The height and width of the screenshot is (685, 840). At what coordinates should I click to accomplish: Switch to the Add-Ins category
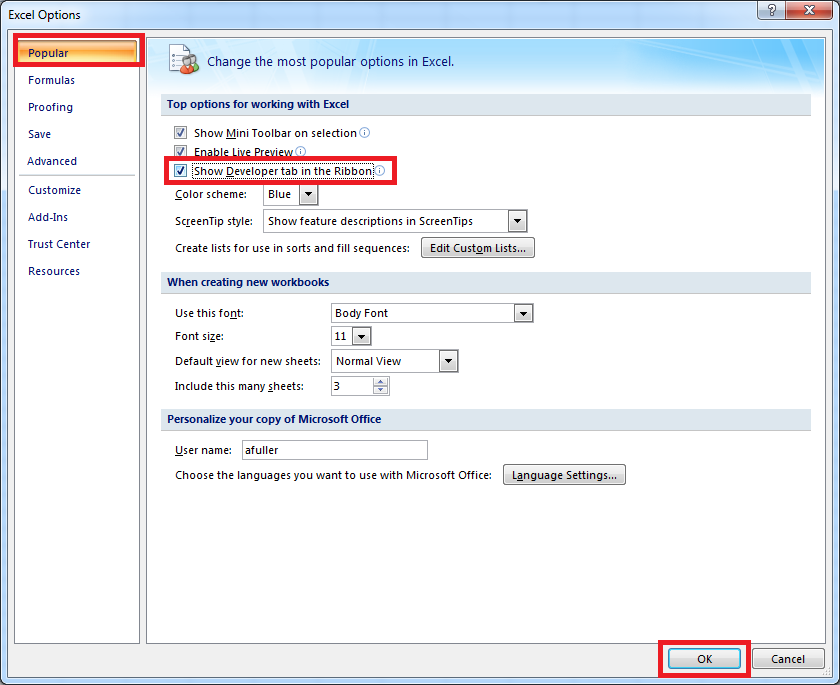[x=48, y=217]
